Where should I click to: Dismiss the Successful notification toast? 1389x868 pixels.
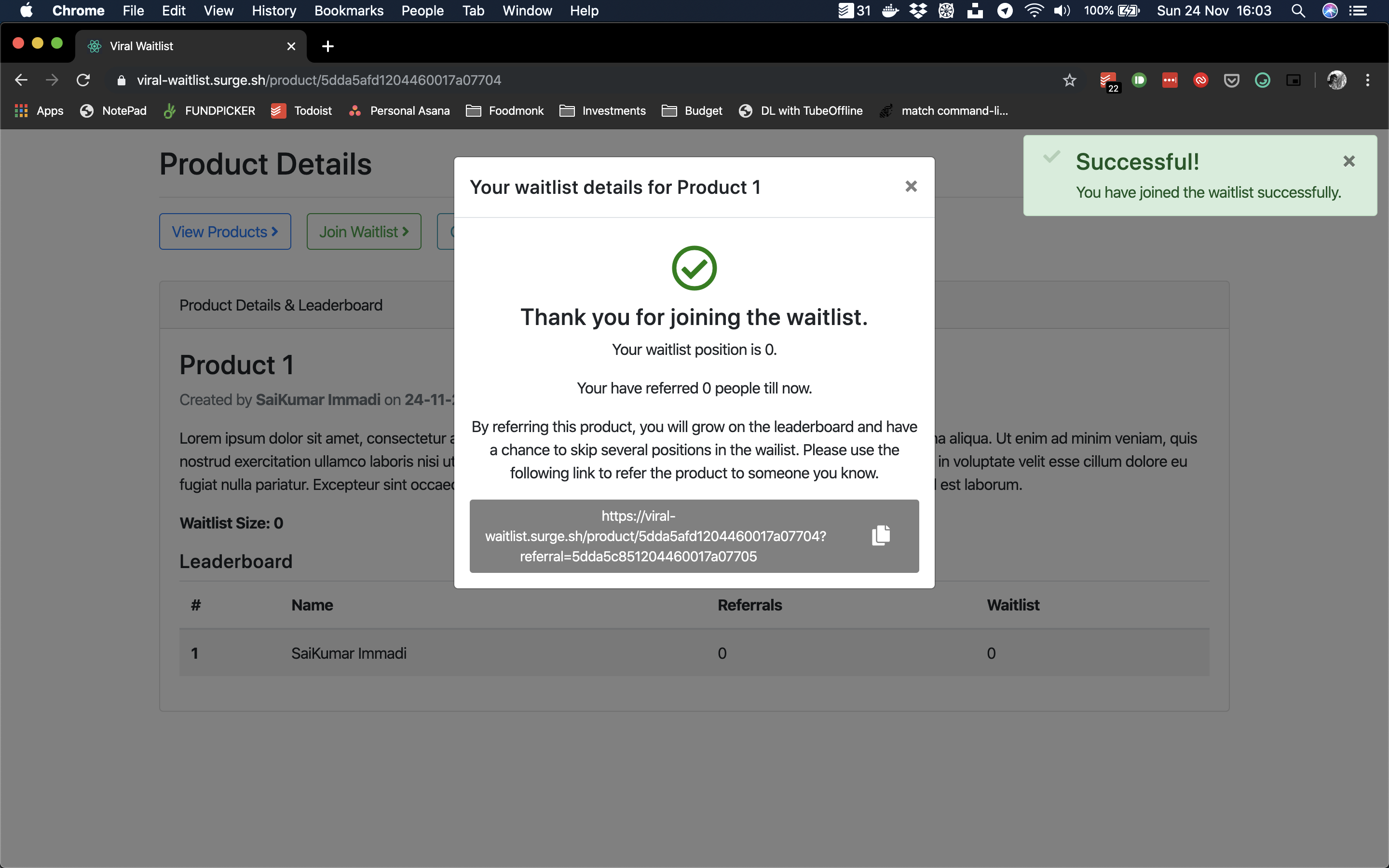click(1349, 162)
